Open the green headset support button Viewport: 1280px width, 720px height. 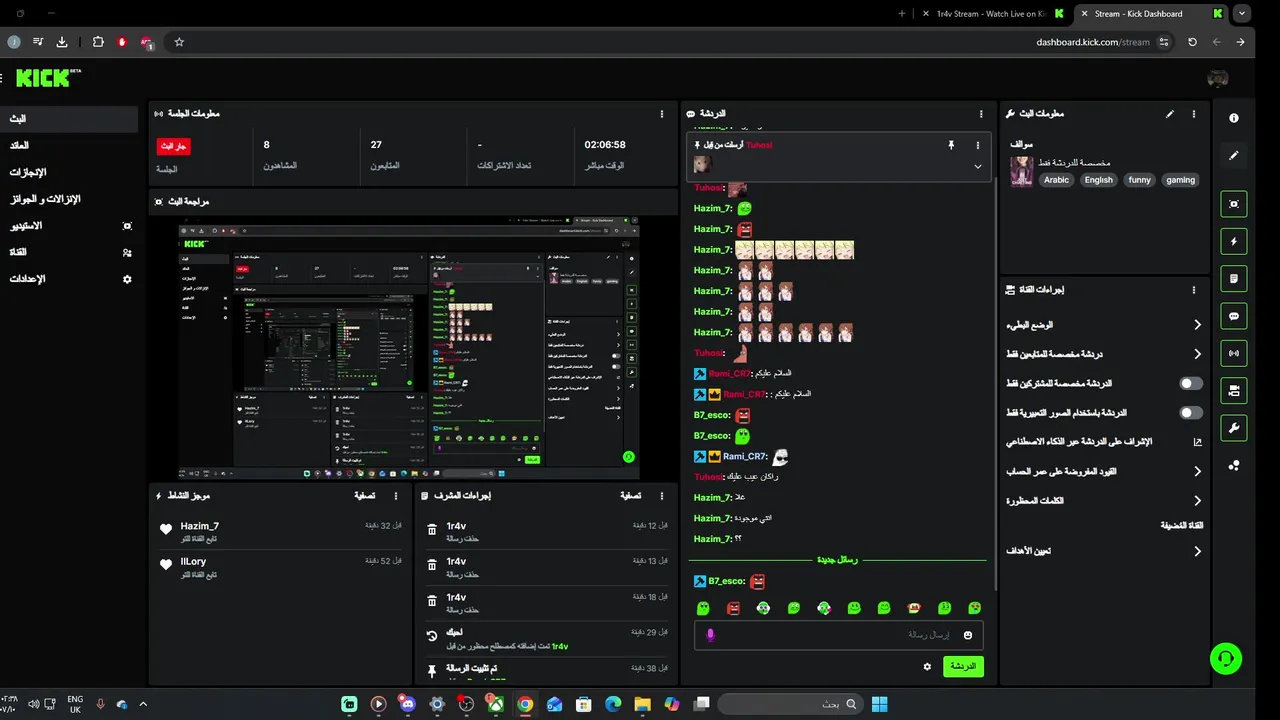1226,658
